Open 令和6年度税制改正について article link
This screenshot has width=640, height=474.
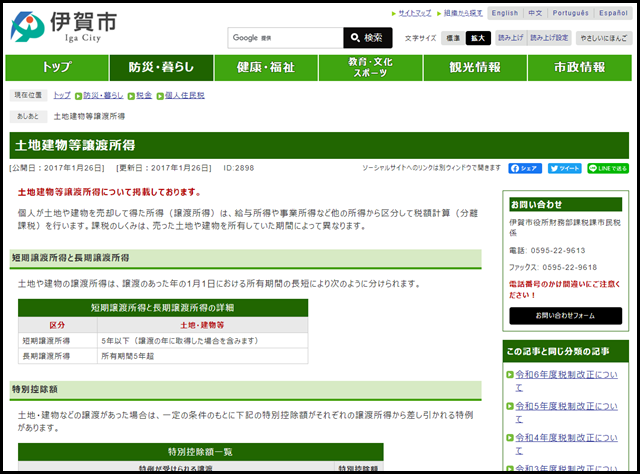[567, 381]
